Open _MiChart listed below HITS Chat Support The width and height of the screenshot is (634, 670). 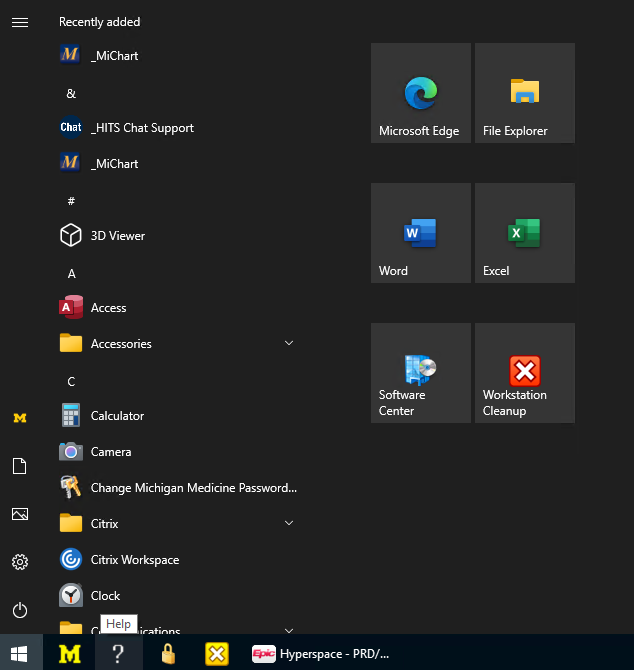tap(175, 164)
